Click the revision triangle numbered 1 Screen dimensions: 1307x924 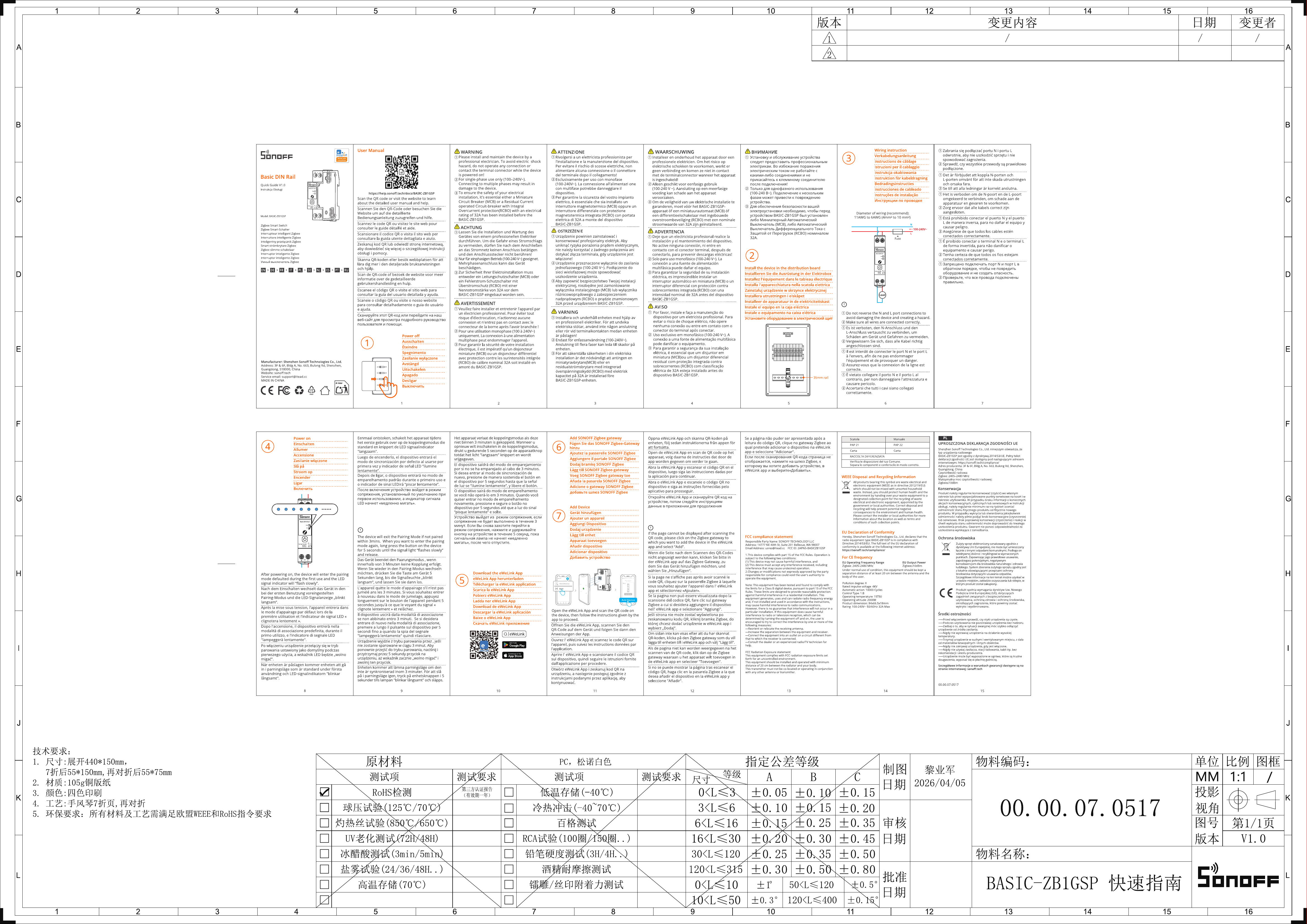(829, 38)
